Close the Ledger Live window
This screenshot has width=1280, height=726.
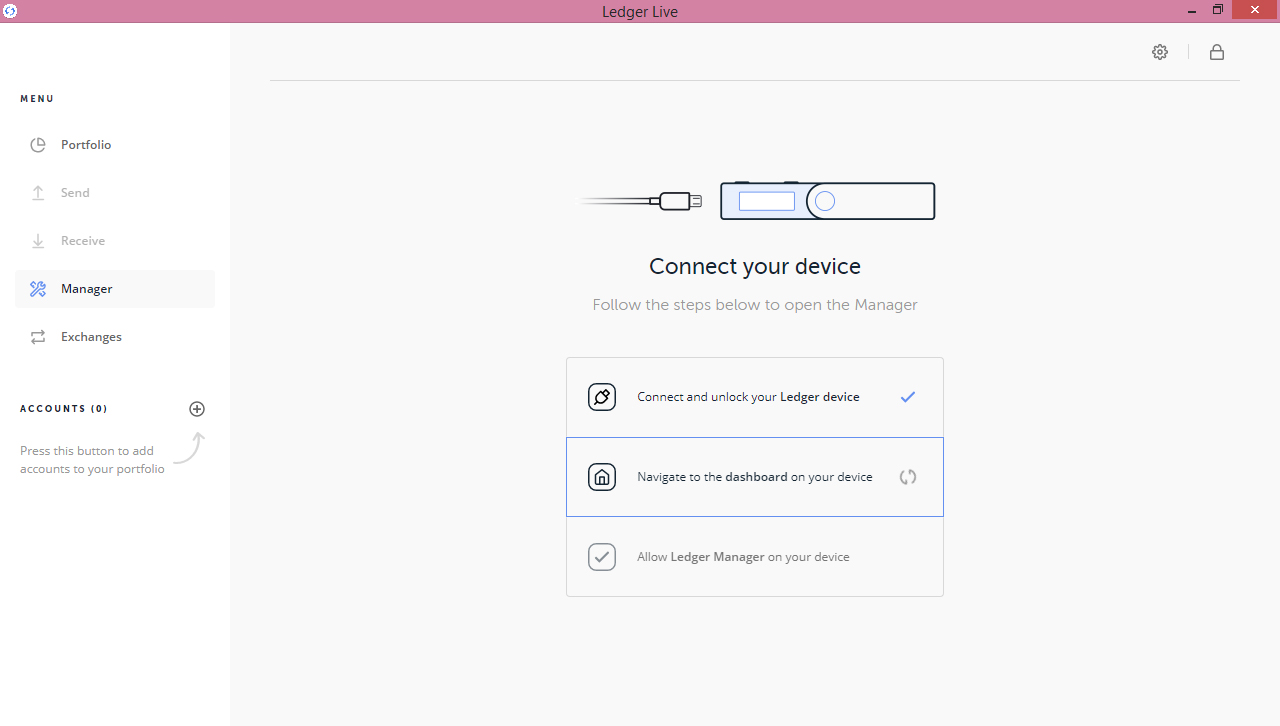pyautogui.click(x=1255, y=11)
